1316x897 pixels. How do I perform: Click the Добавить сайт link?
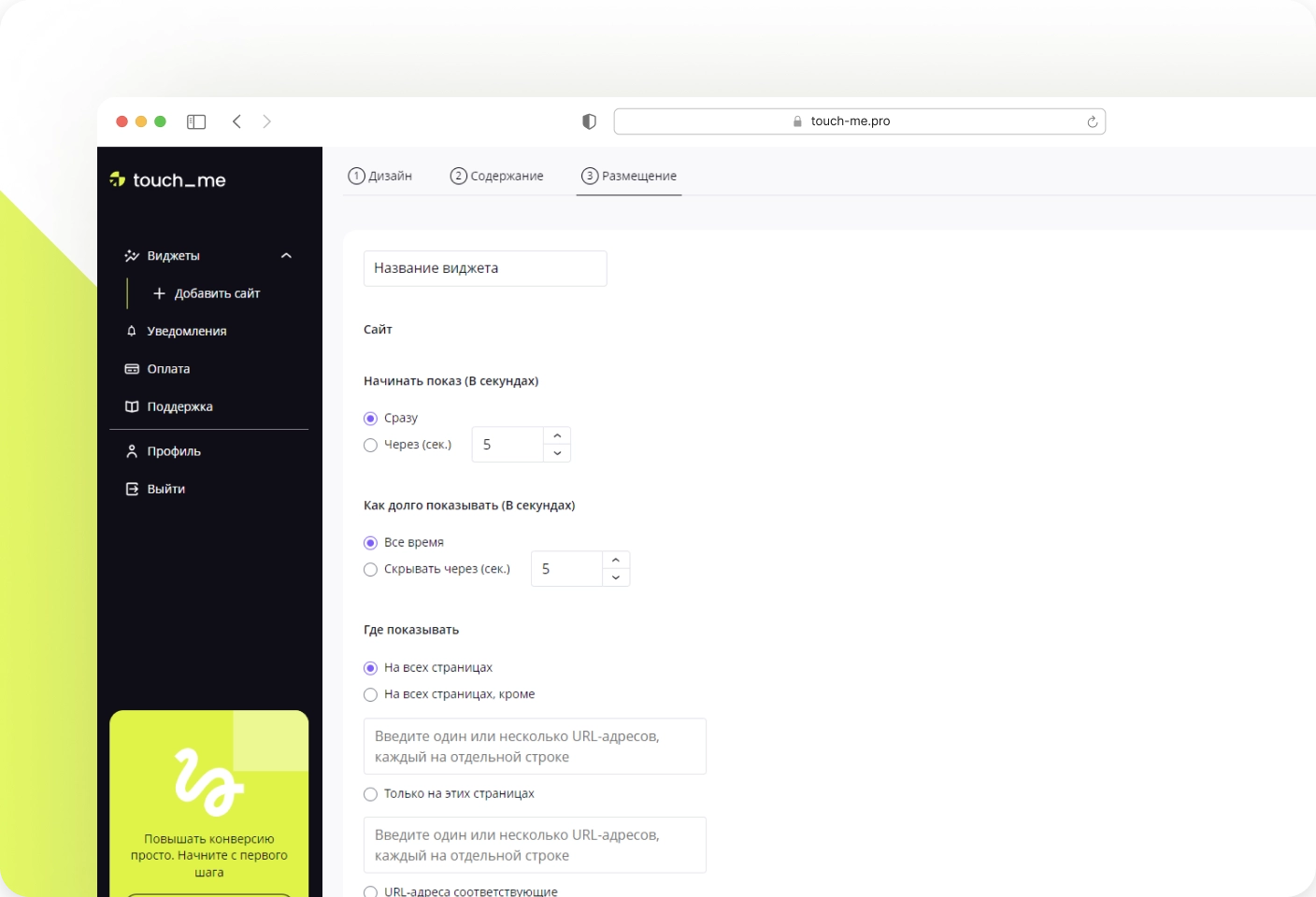pos(217,293)
